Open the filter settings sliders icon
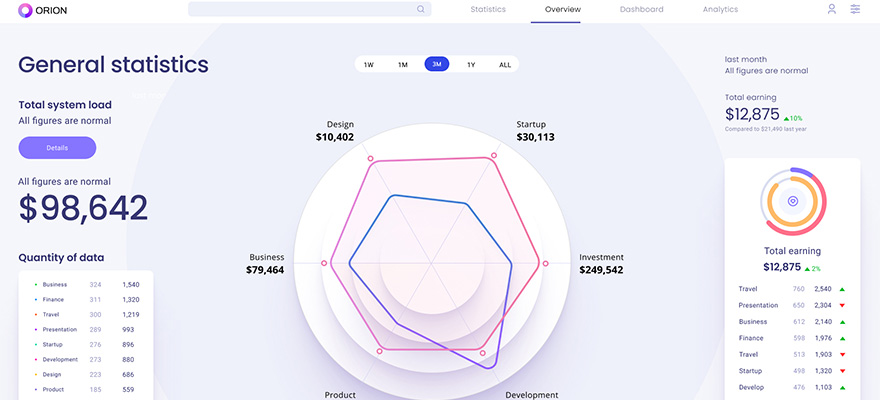This screenshot has width=880, height=400. (x=855, y=9)
